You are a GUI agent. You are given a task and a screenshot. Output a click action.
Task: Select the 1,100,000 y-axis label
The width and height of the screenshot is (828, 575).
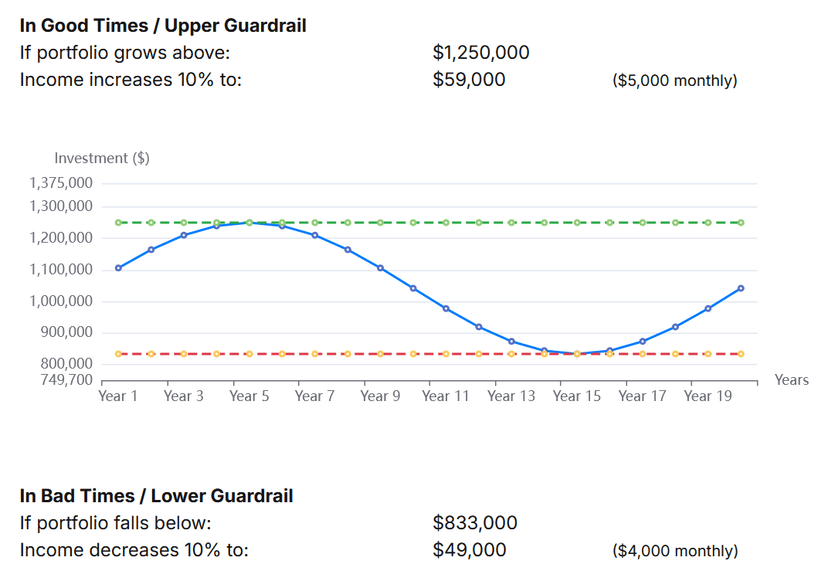tap(64, 270)
